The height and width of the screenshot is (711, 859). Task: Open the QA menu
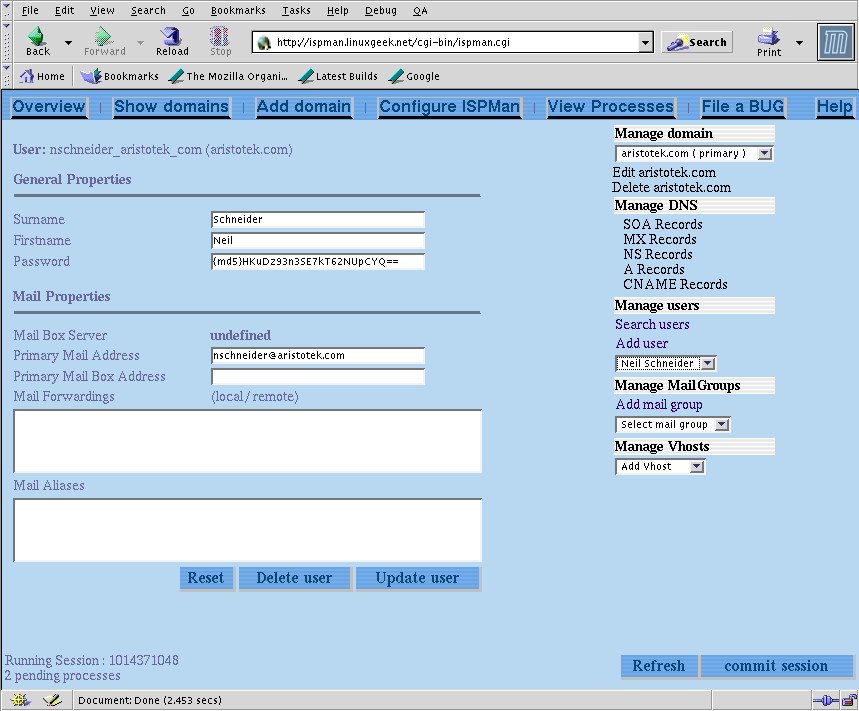pos(420,10)
